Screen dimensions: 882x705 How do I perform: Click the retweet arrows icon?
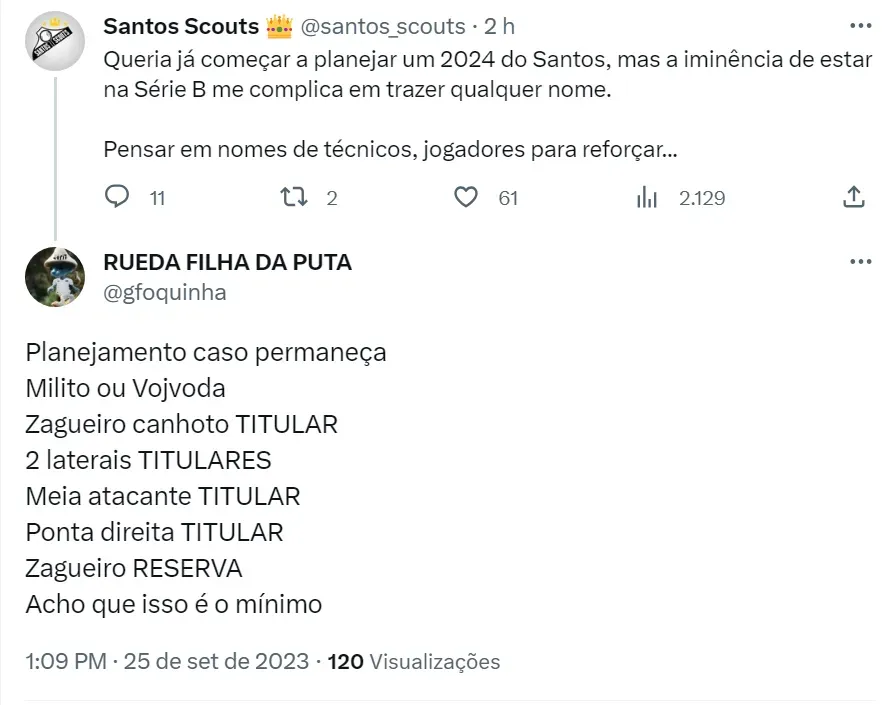(x=292, y=197)
